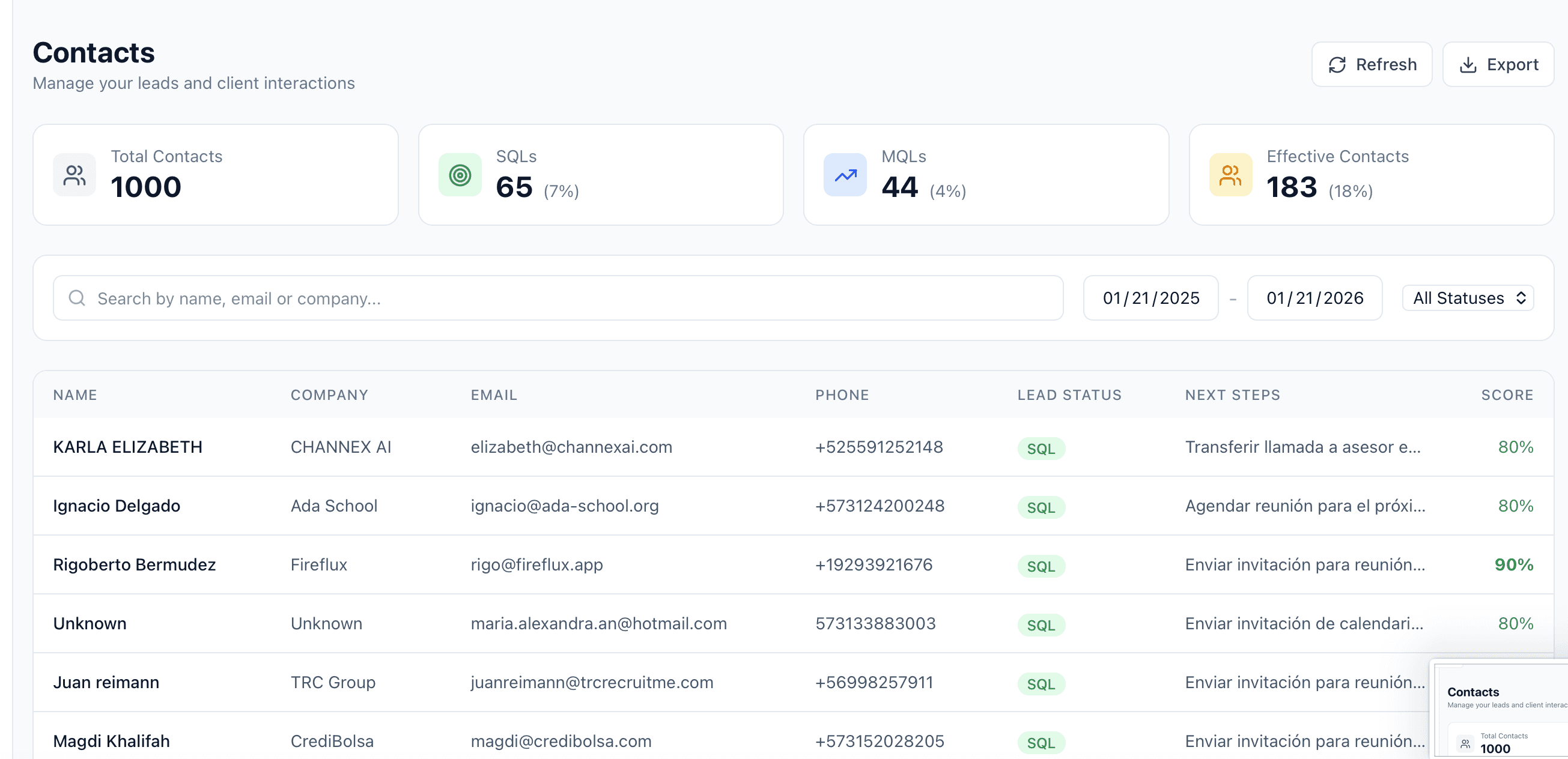
Task: Click the circular arrows Refresh icon
Action: coord(1337,65)
